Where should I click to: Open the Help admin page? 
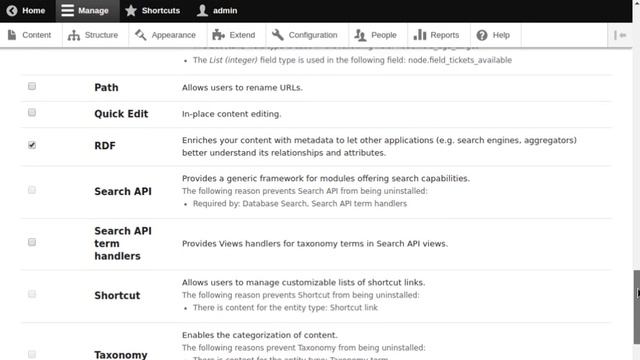pyautogui.click(x=496, y=35)
